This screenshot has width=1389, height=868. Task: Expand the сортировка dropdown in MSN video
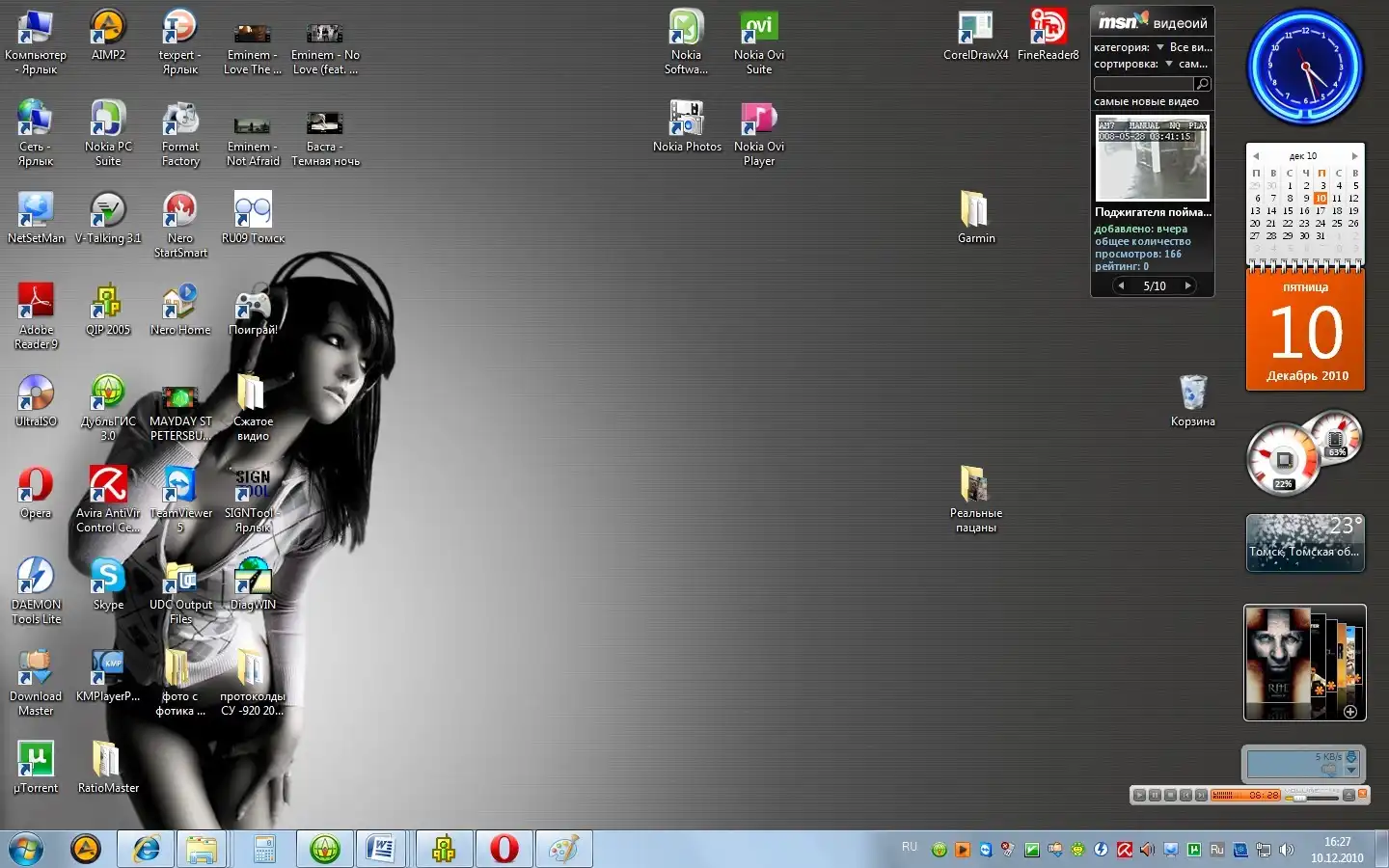click(1169, 64)
